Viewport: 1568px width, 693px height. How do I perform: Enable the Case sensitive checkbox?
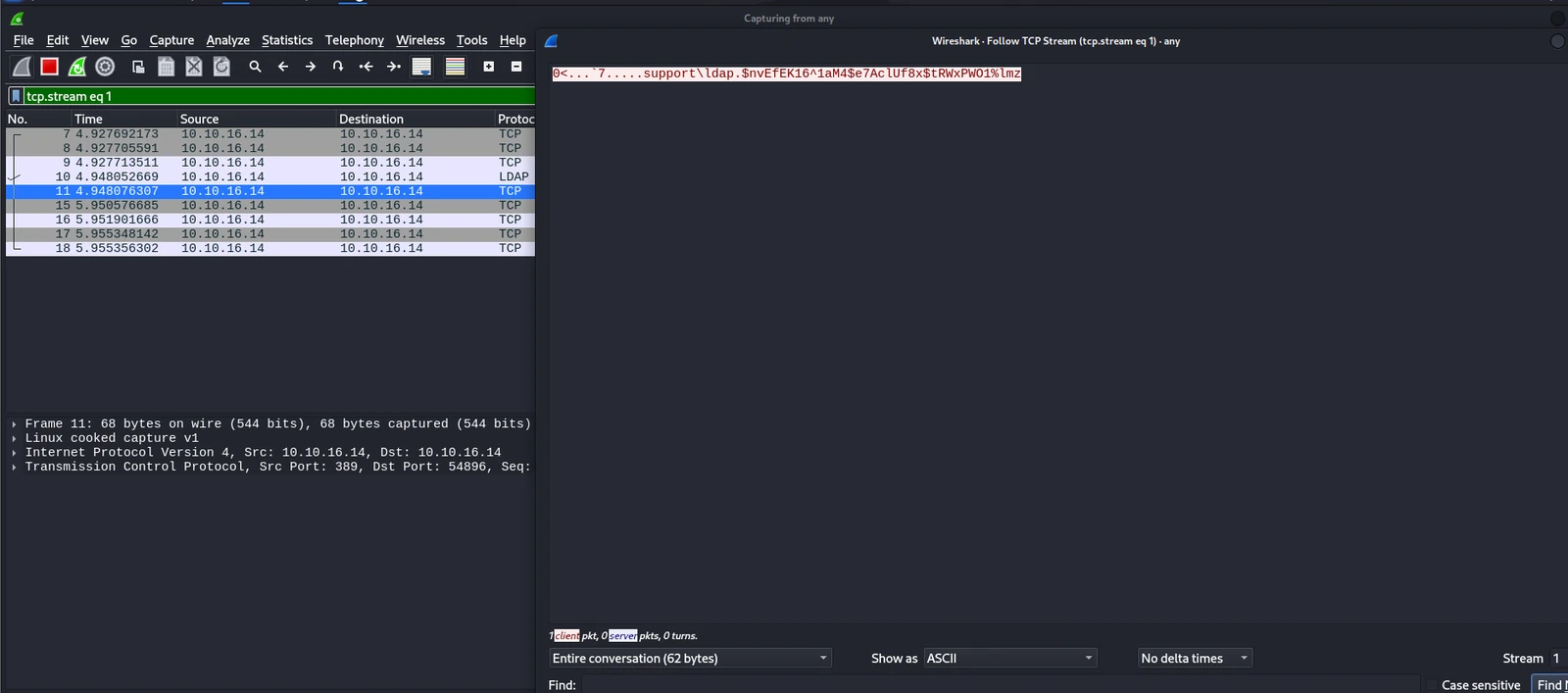click(1432, 685)
